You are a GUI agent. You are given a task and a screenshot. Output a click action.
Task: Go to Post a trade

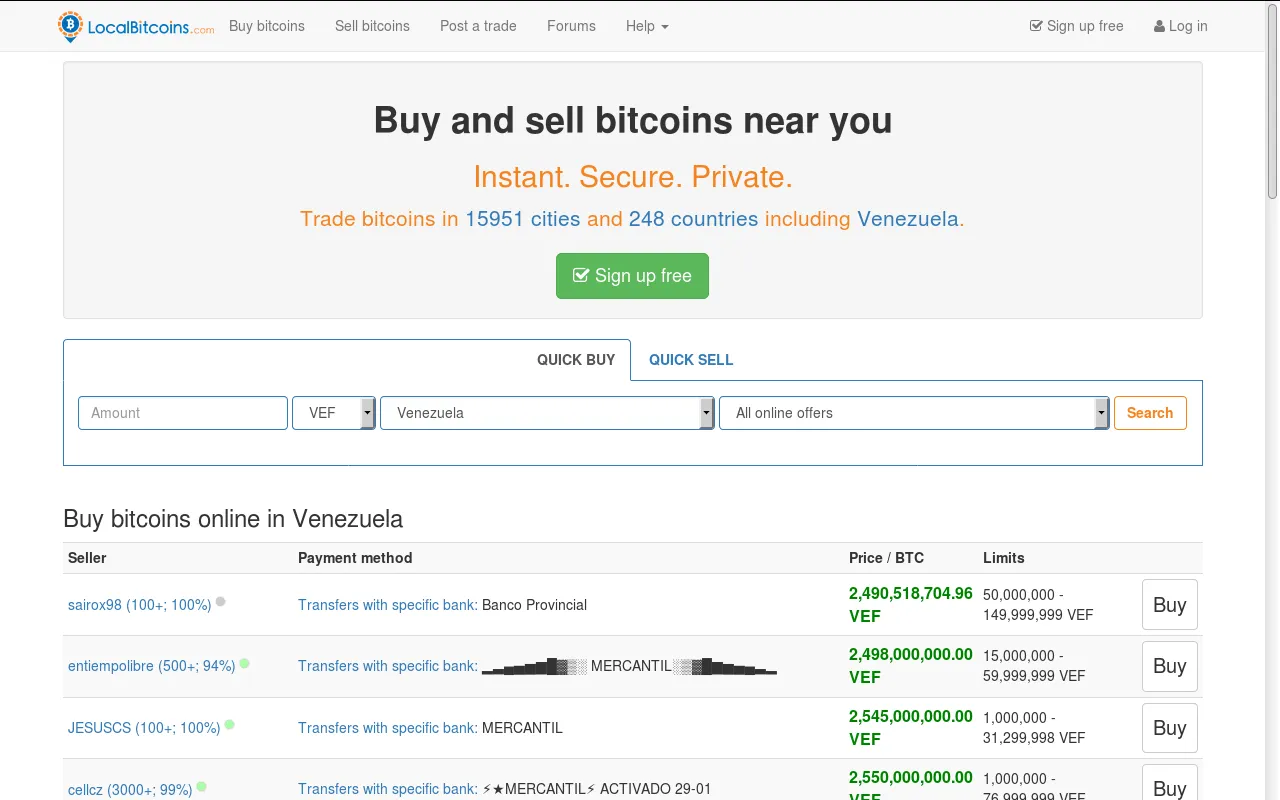click(x=478, y=26)
